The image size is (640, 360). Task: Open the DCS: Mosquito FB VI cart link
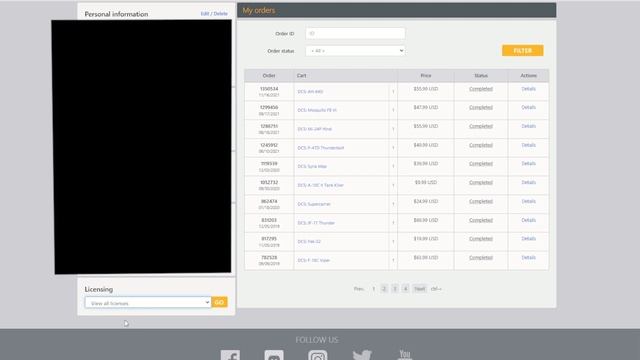pos(317,110)
